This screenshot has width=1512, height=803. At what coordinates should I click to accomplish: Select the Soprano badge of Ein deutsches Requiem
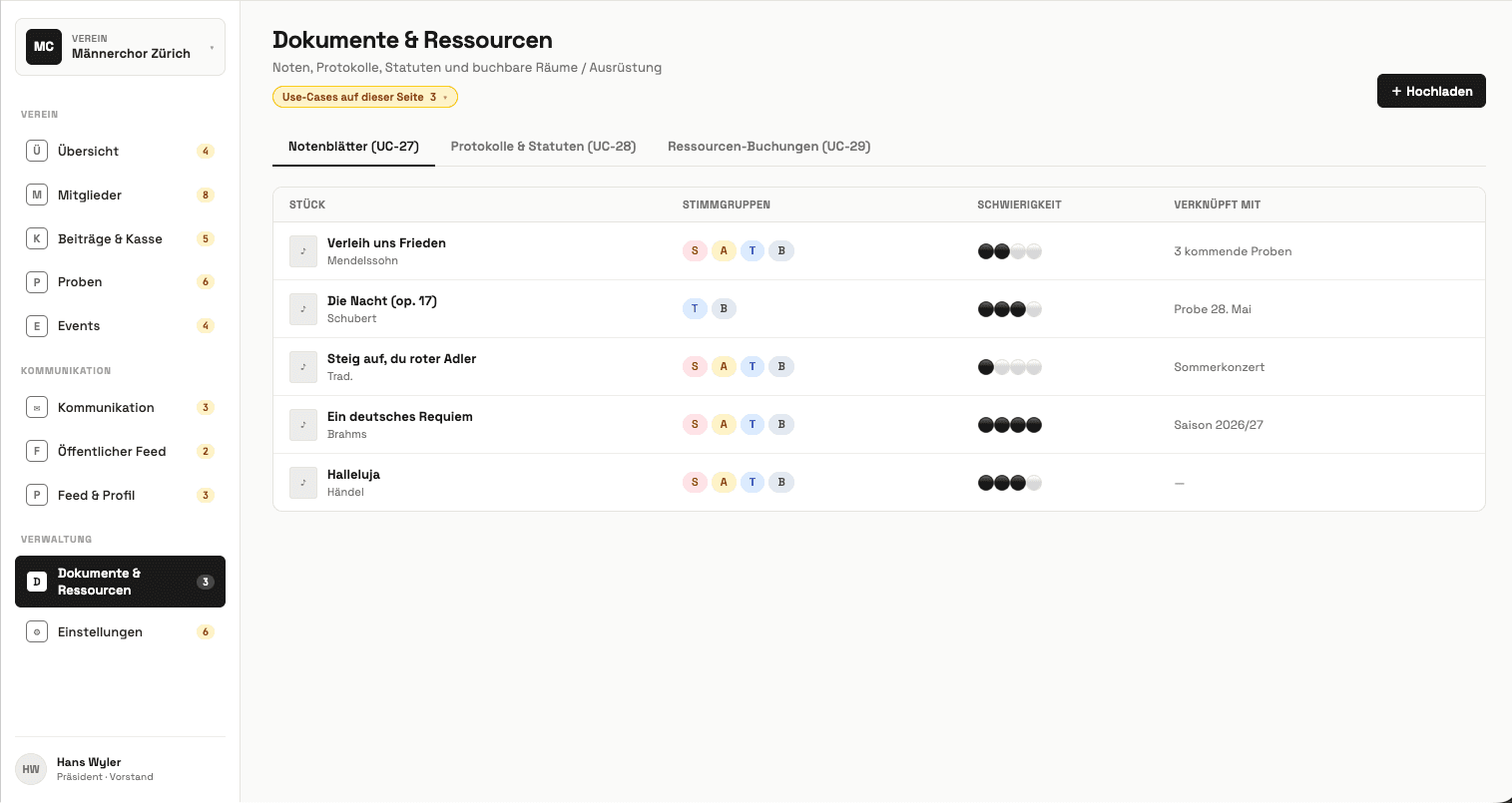695,424
